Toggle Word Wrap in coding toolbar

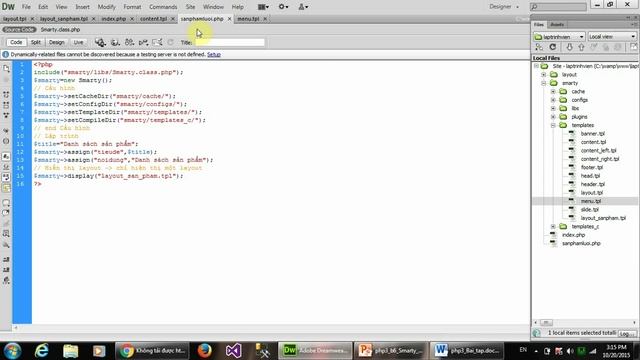(6, 178)
